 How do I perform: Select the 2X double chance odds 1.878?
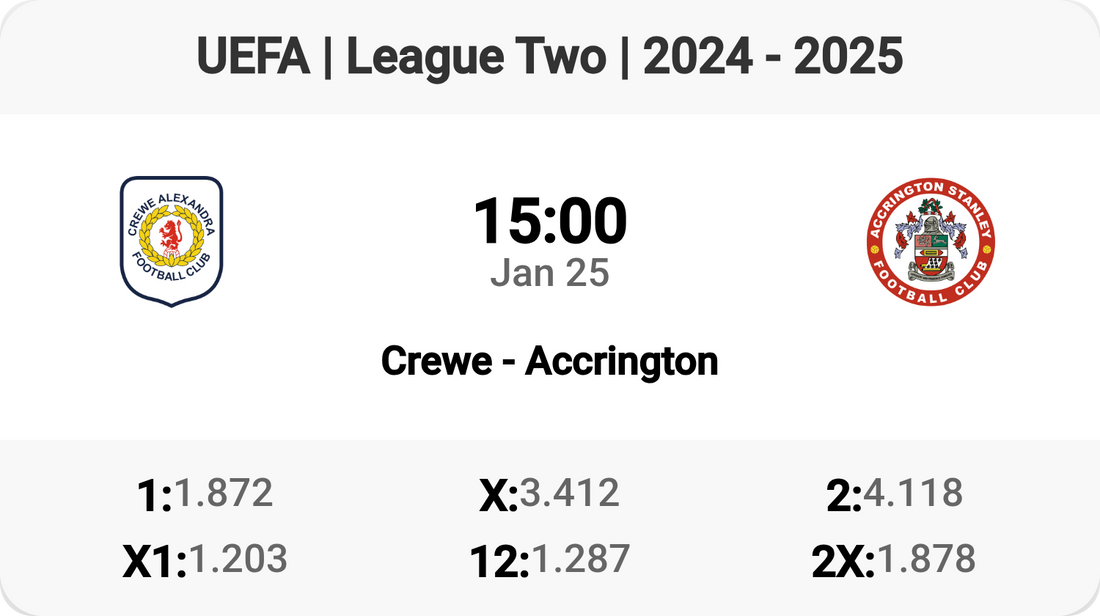point(926,559)
